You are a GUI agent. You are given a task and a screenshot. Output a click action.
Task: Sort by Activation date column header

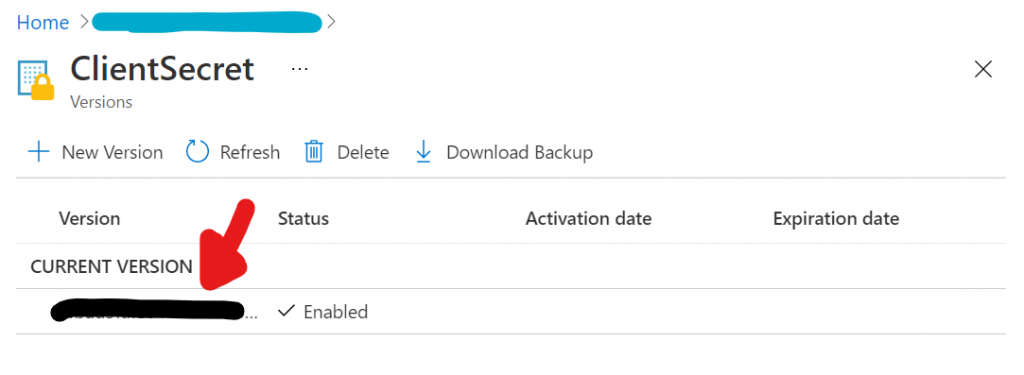pyautogui.click(x=588, y=218)
